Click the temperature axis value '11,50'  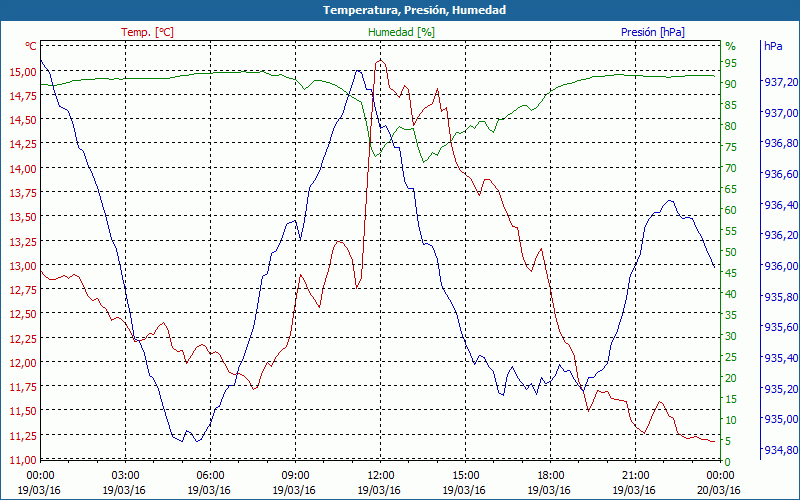[23, 411]
